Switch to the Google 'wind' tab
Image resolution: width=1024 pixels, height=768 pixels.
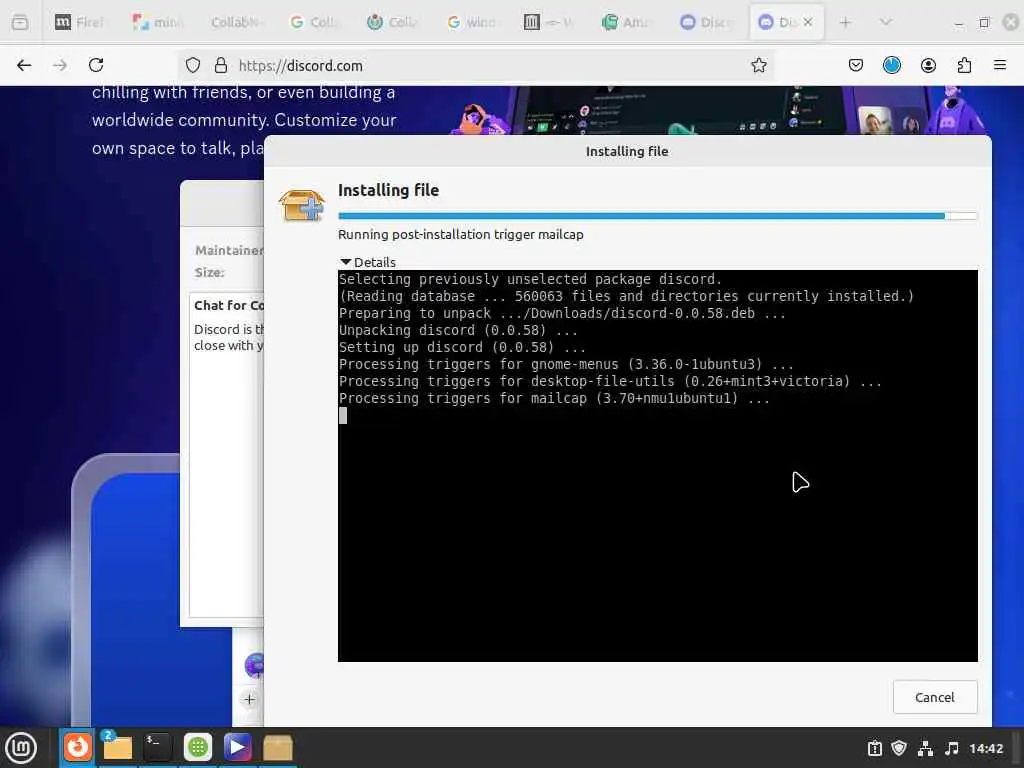[x=471, y=22]
